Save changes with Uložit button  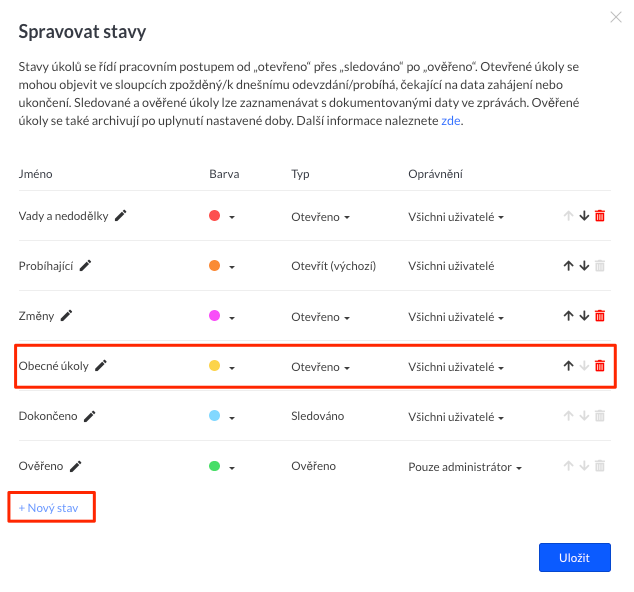(x=575, y=558)
